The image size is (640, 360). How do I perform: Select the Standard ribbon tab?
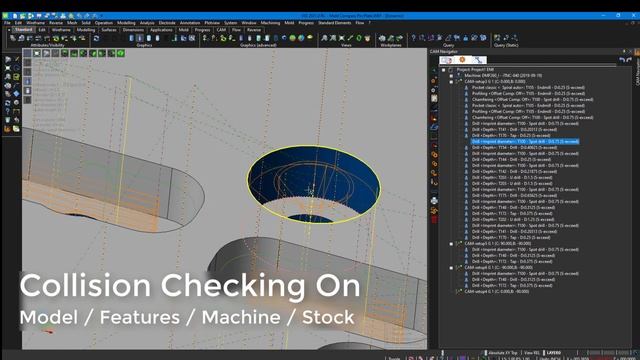tap(23, 30)
